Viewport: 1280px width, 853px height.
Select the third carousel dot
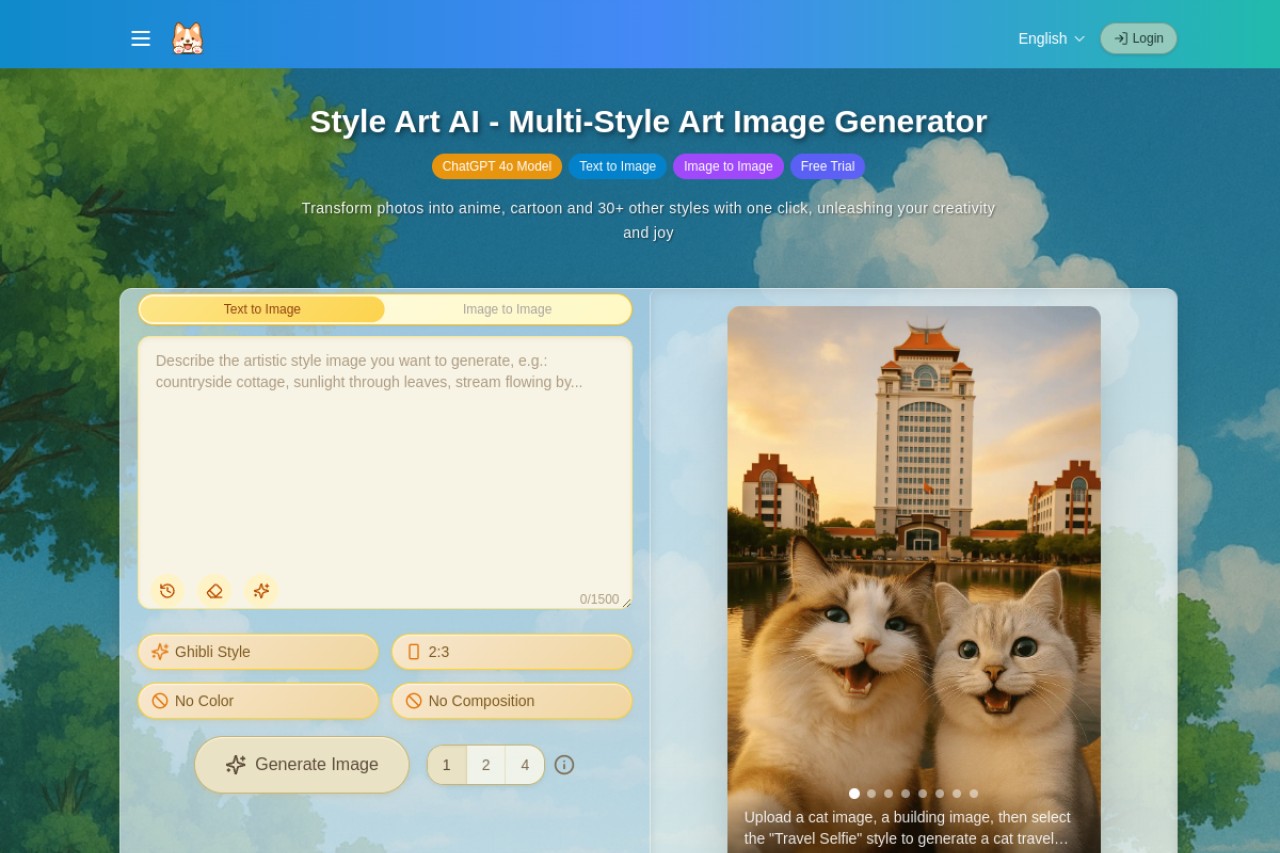(x=888, y=794)
